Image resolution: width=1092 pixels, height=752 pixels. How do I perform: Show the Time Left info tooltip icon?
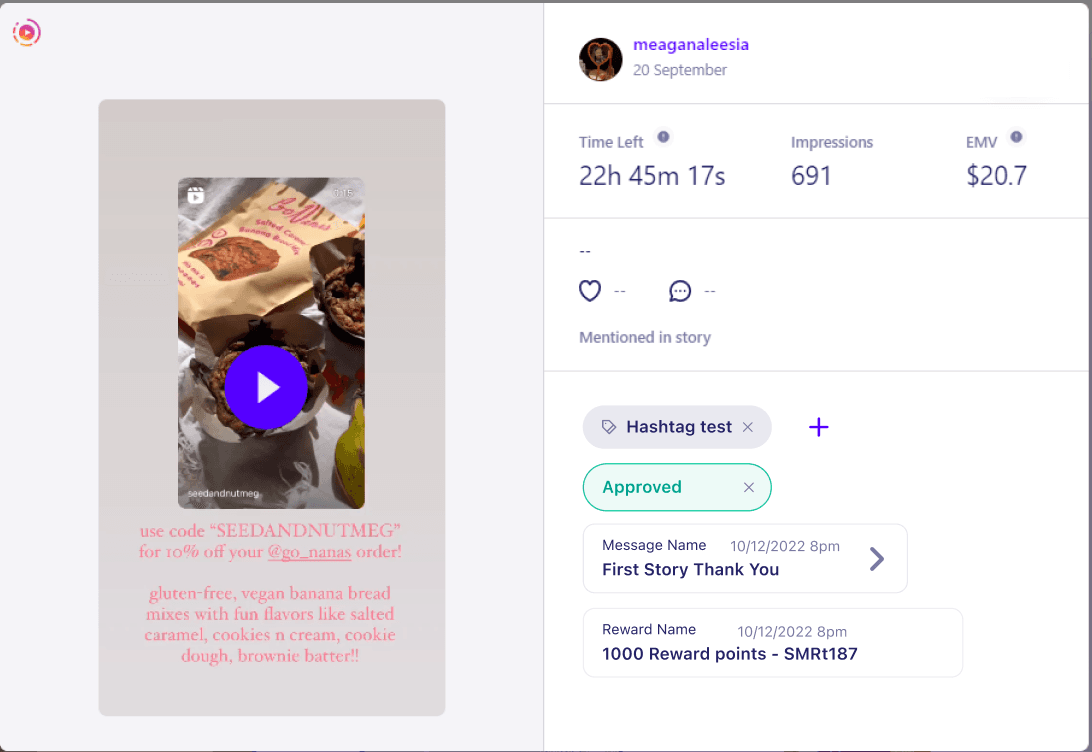pyautogui.click(x=664, y=137)
